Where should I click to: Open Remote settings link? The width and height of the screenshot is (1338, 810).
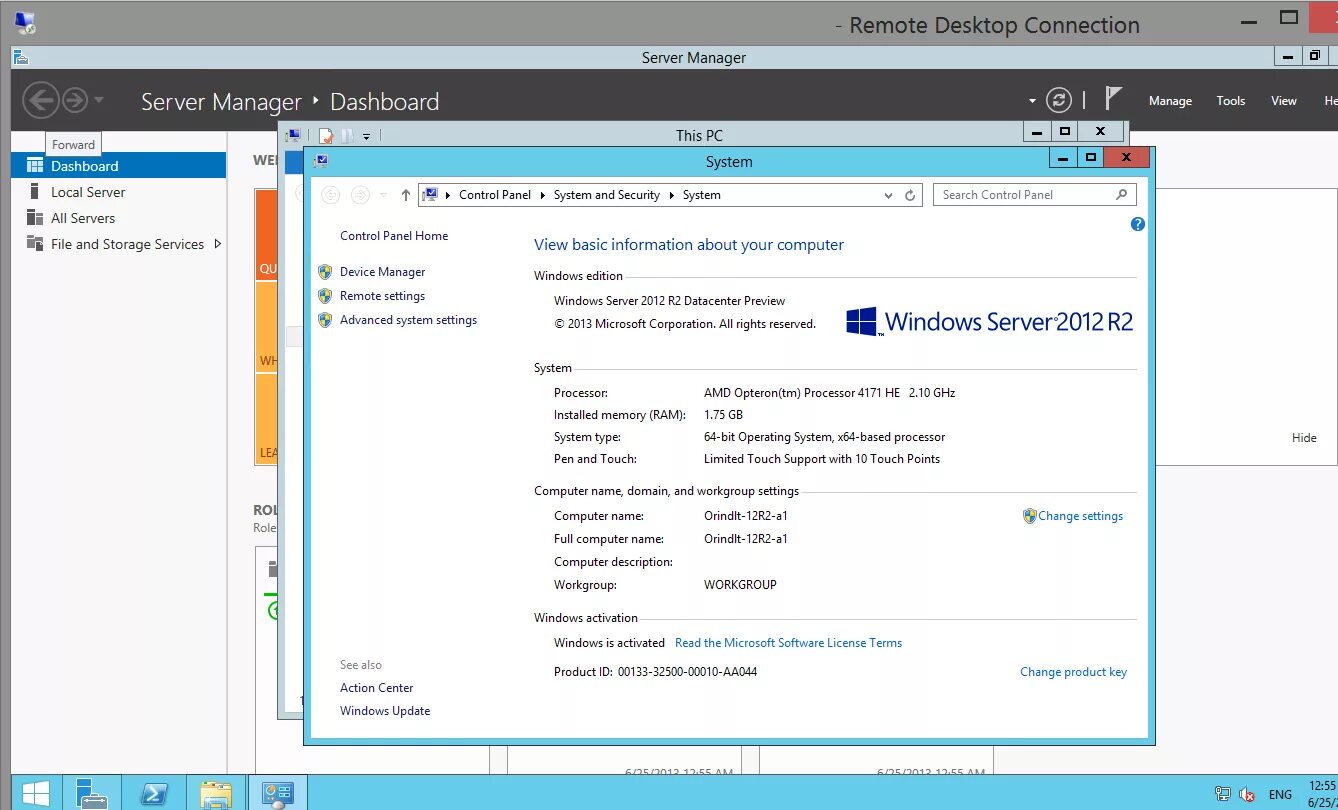tap(382, 296)
